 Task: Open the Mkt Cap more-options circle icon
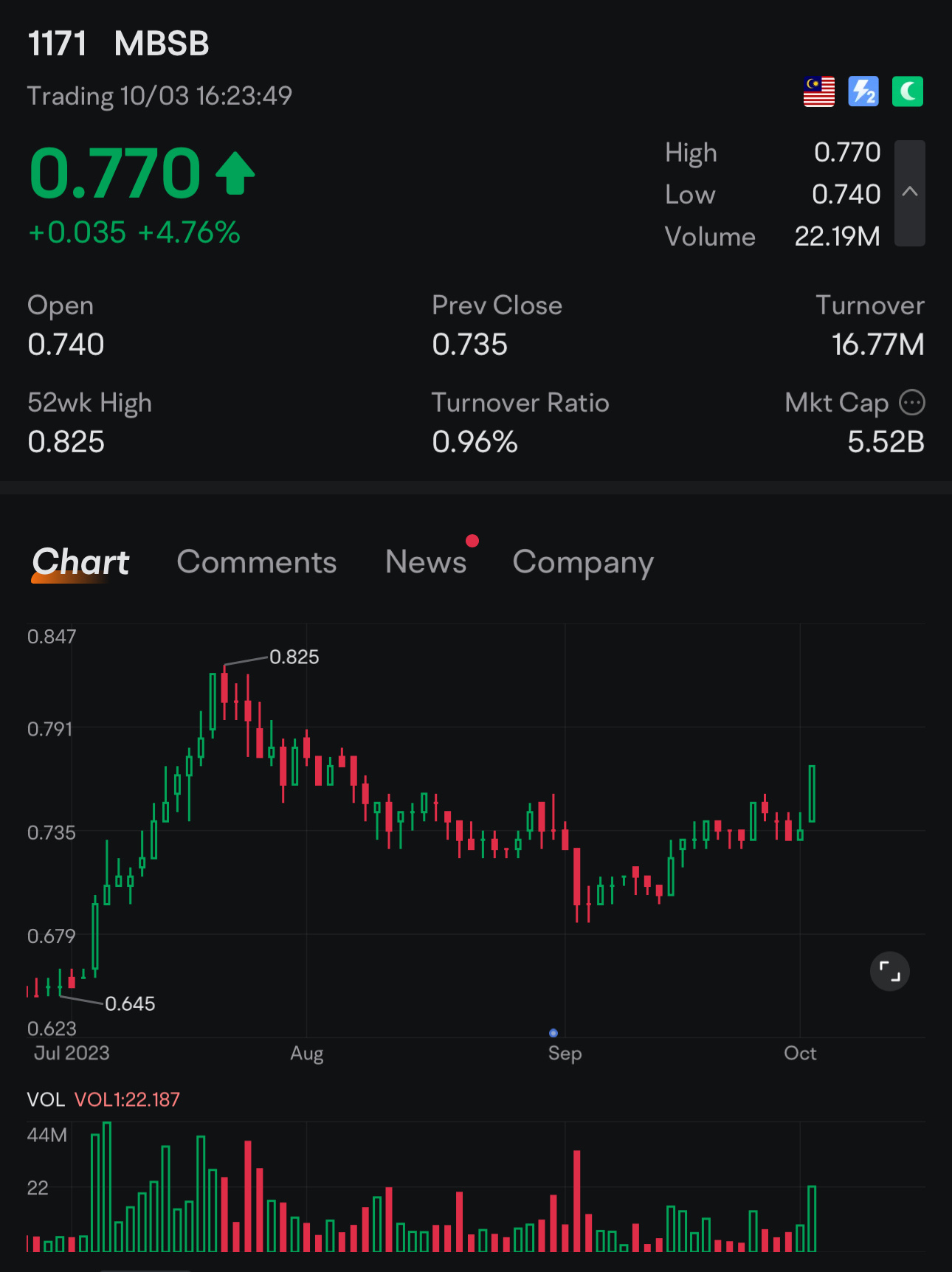(912, 403)
